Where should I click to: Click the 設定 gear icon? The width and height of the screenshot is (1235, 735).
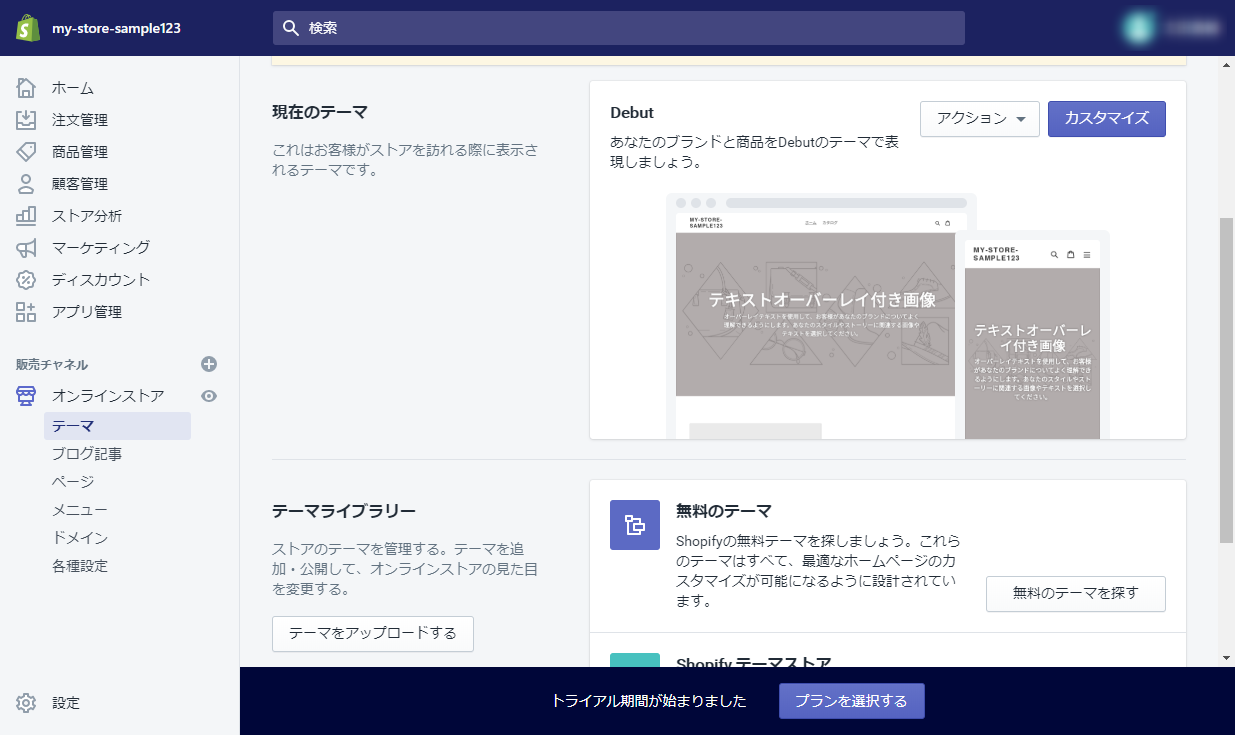27,703
